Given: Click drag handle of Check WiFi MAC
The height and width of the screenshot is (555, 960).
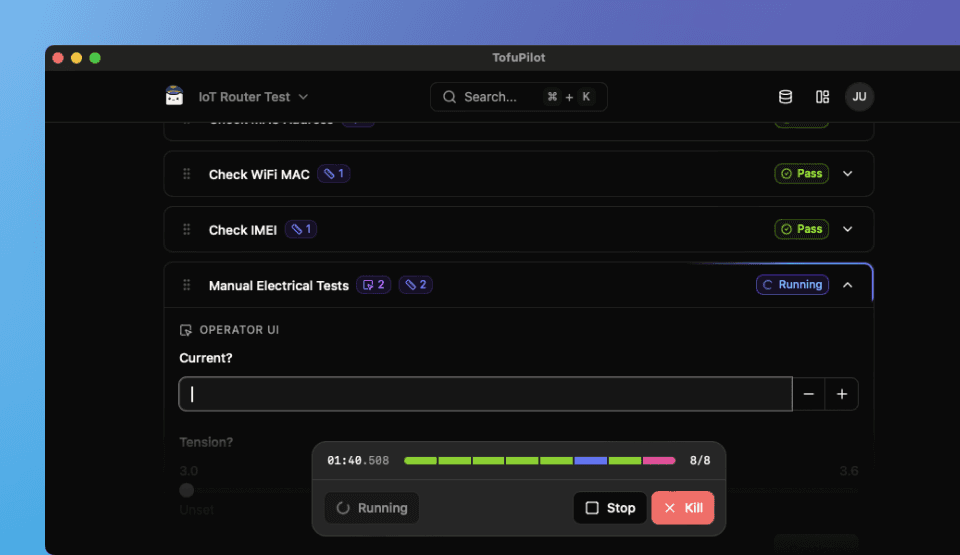Looking at the screenshot, I should (x=186, y=174).
